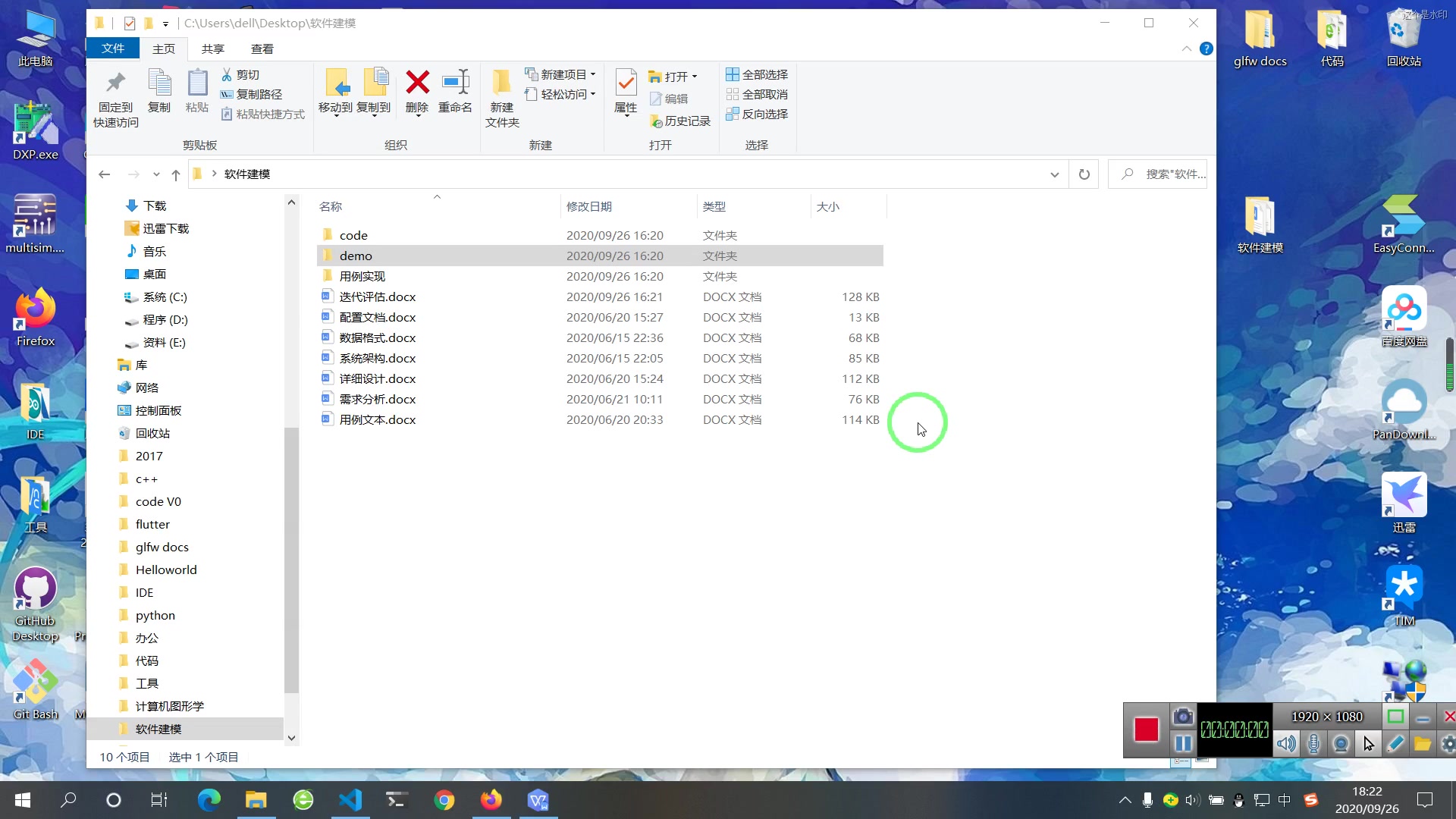Click the Refresh button beside address bar
This screenshot has height=819, width=1456.
click(1084, 174)
